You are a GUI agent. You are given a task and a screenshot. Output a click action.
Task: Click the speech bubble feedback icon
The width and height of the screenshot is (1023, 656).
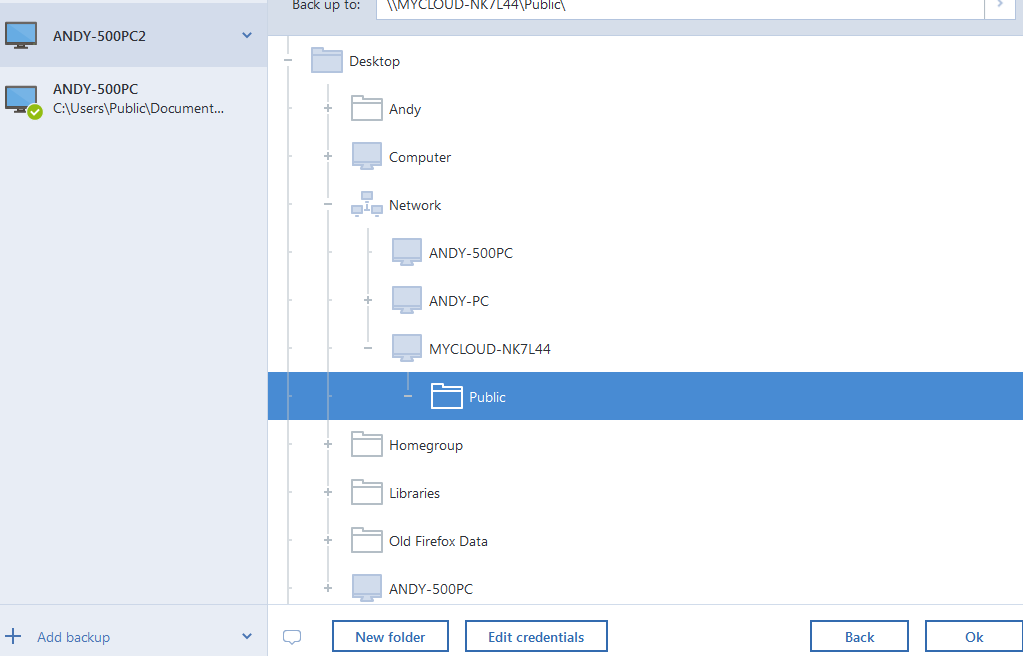292,637
